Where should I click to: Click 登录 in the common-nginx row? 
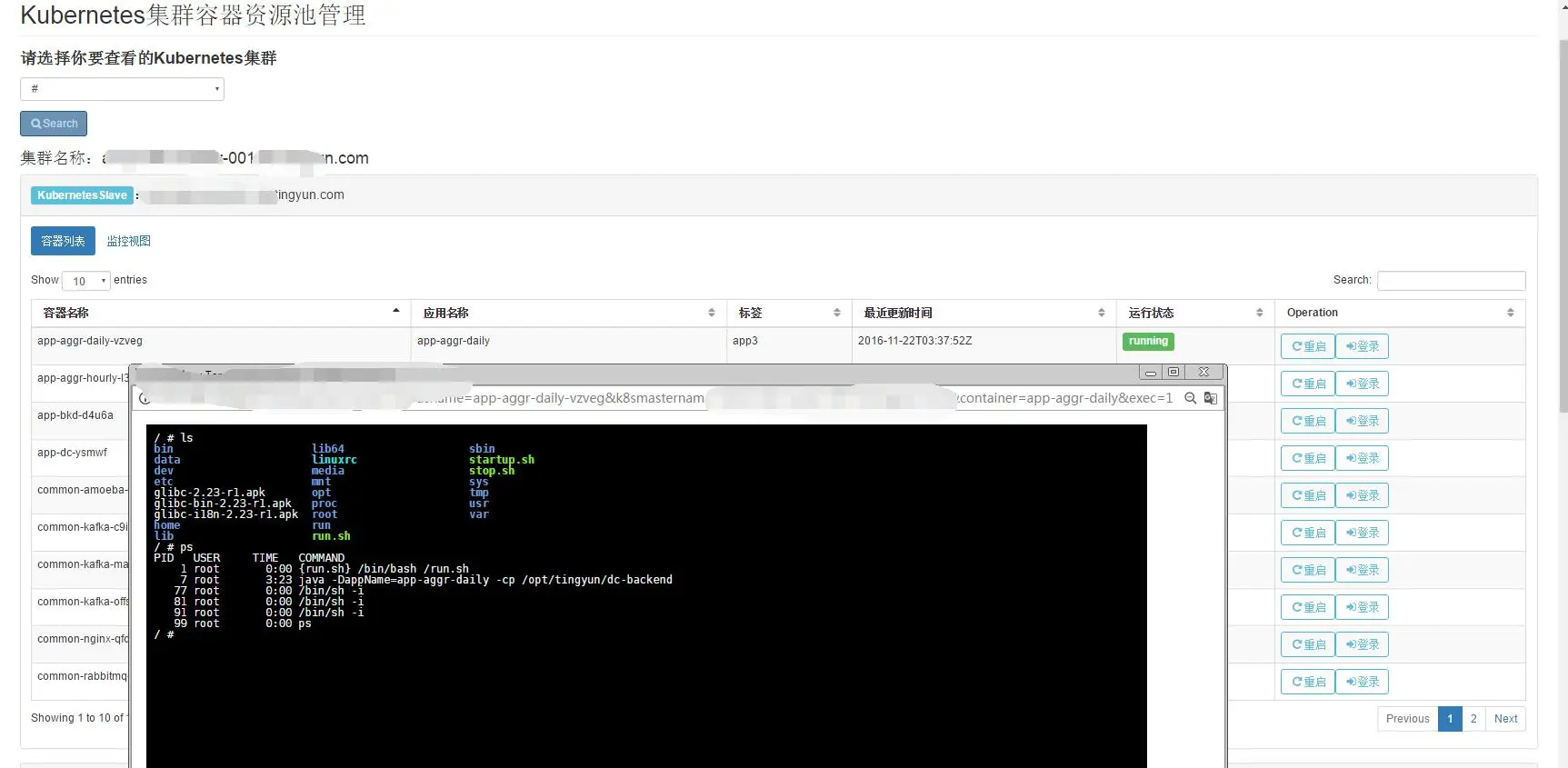(1362, 644)
